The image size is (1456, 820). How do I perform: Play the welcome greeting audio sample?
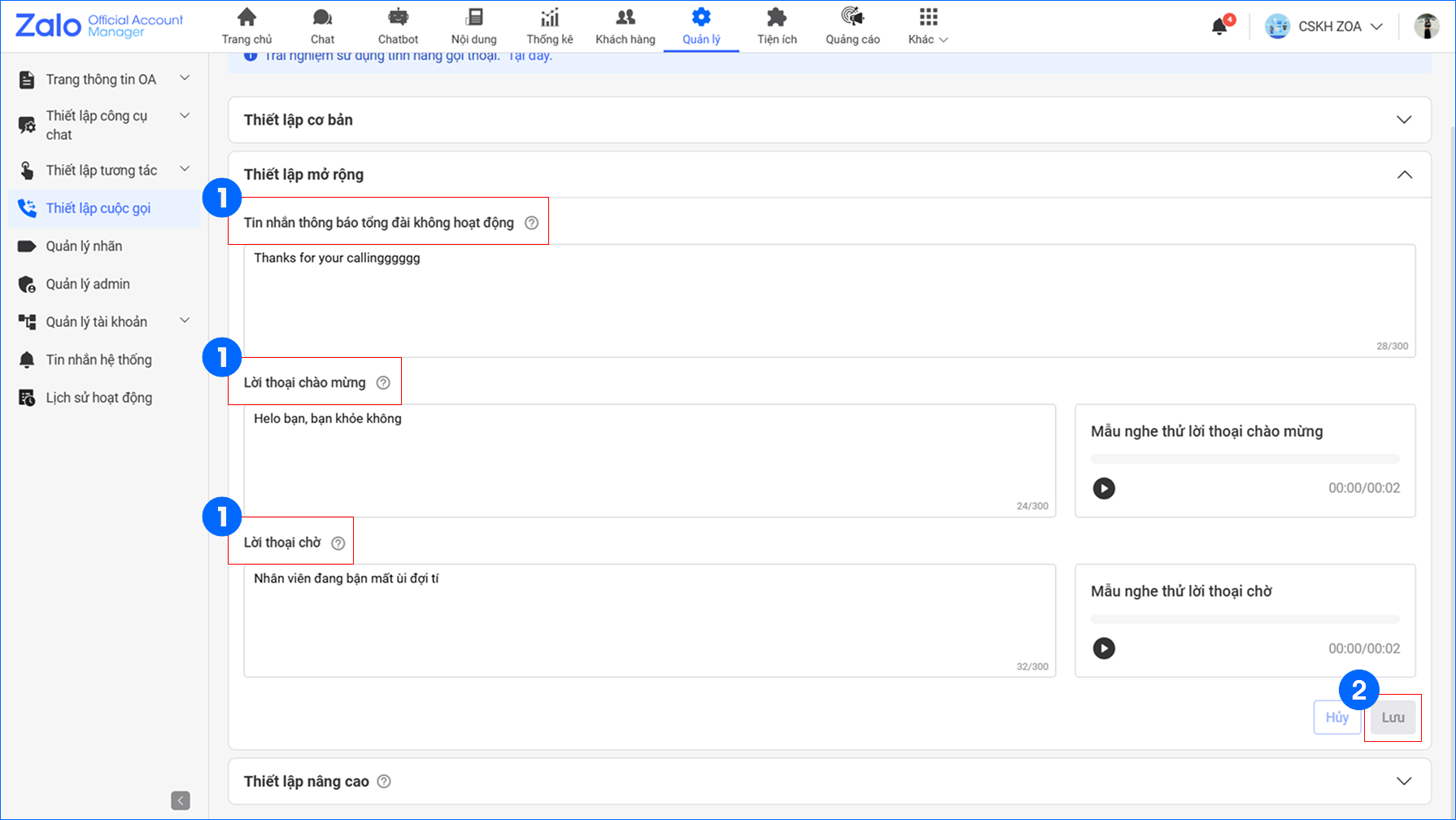1104,488
